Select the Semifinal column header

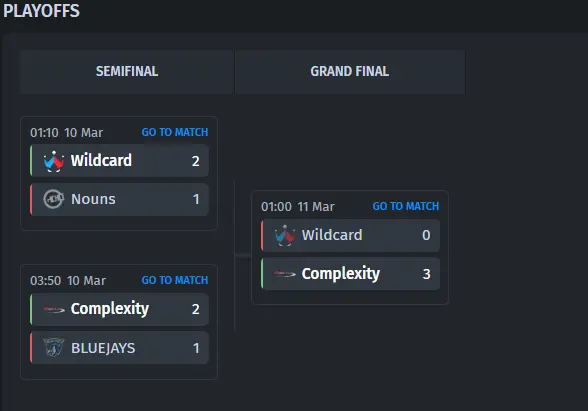pos(127,71)
